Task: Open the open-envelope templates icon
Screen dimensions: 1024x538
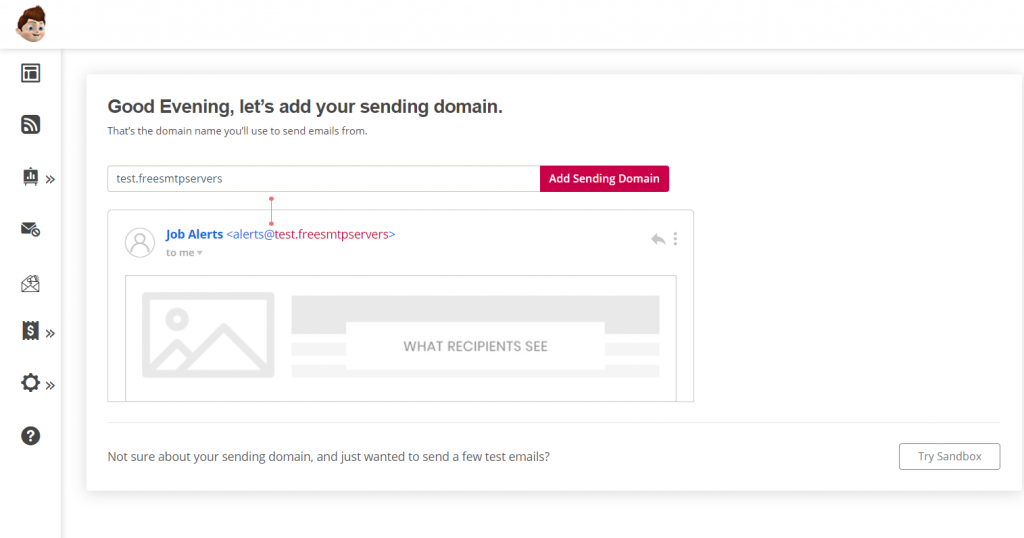Action: click(x=30, y=283)
